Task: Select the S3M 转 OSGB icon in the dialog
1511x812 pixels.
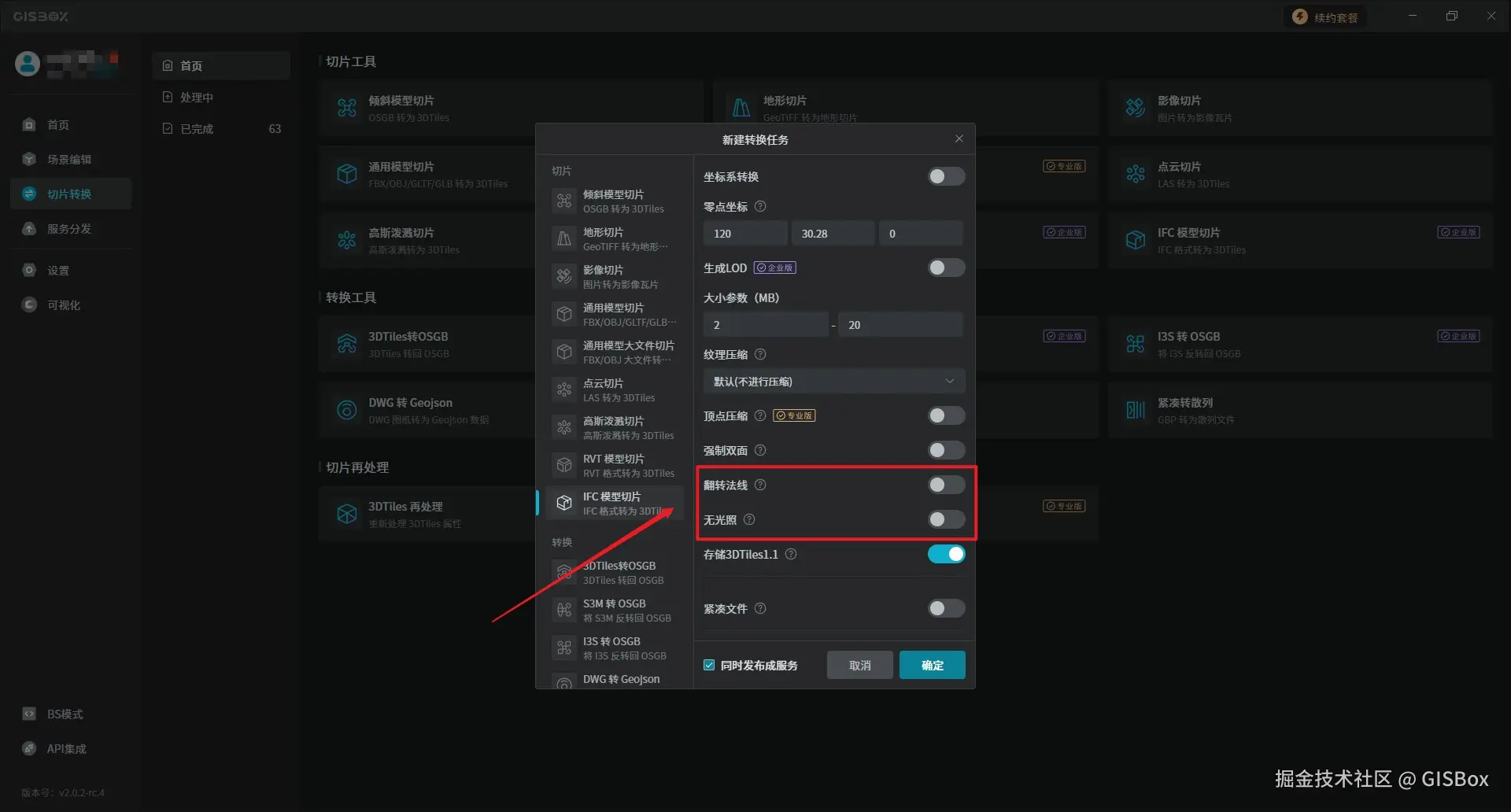Action: [x=564, y=610]
